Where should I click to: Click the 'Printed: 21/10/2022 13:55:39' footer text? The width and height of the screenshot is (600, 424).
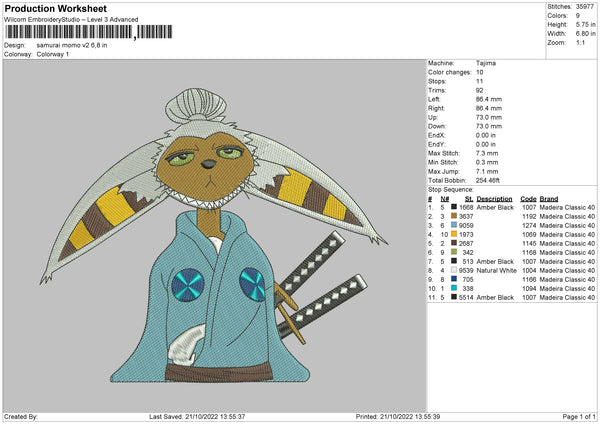tap(398, 416)
